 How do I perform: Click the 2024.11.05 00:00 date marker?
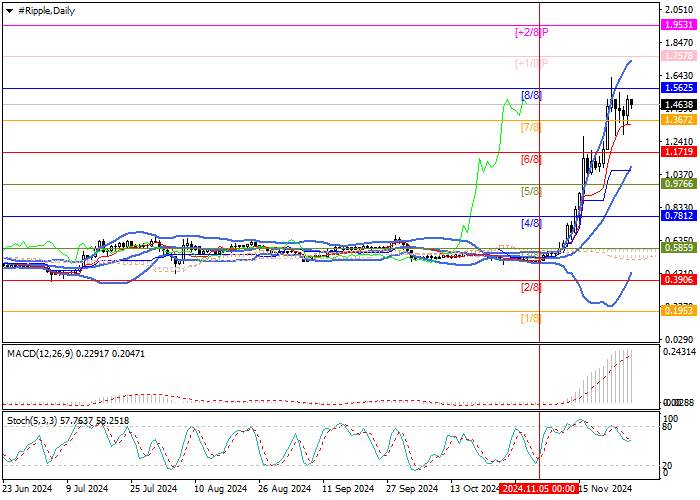(538, 489)
